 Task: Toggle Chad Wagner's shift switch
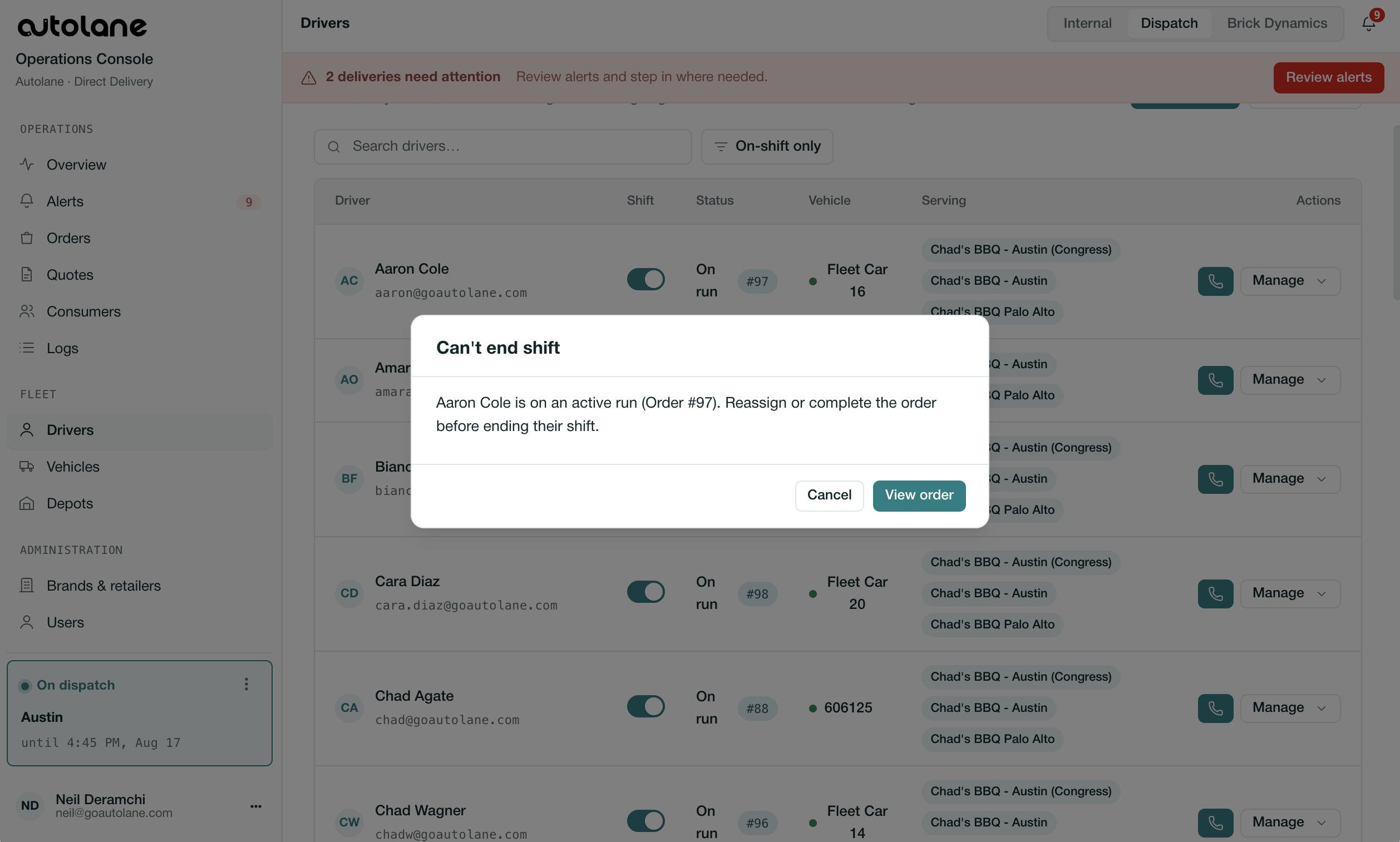pyautogui.click(x=645, y=821)
